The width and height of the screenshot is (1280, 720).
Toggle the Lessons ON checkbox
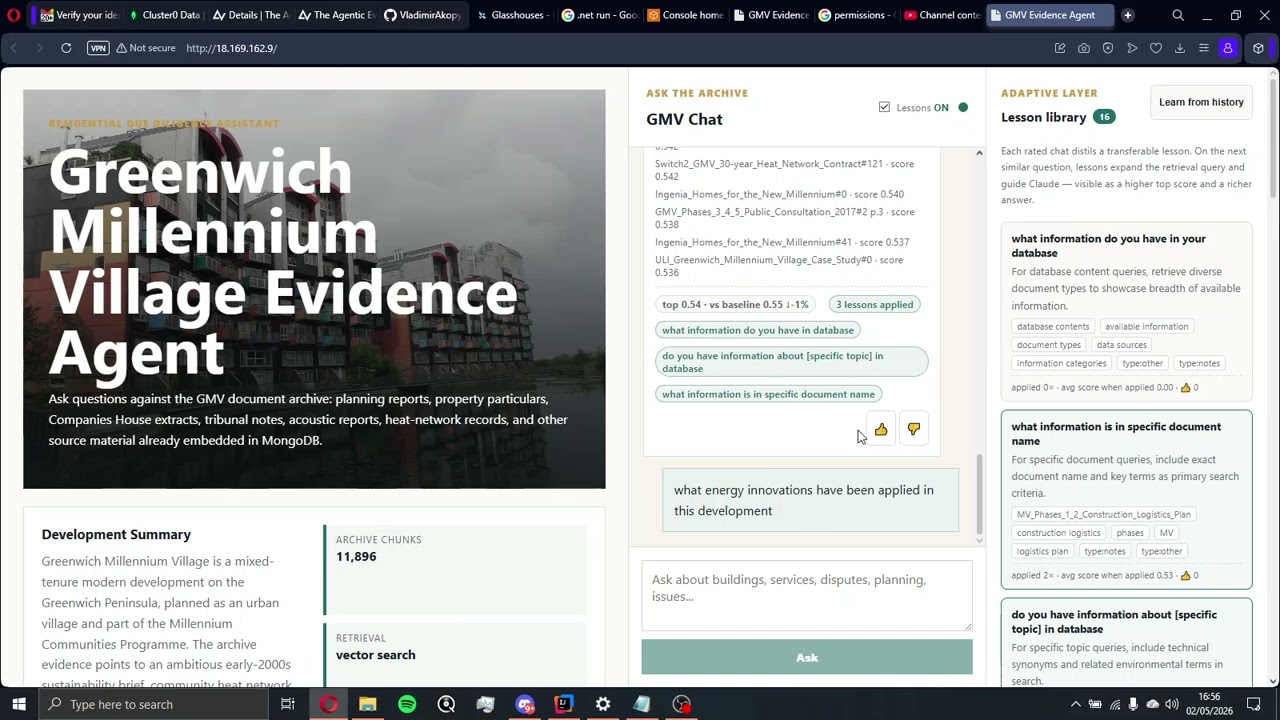click(x=884, y=107)
